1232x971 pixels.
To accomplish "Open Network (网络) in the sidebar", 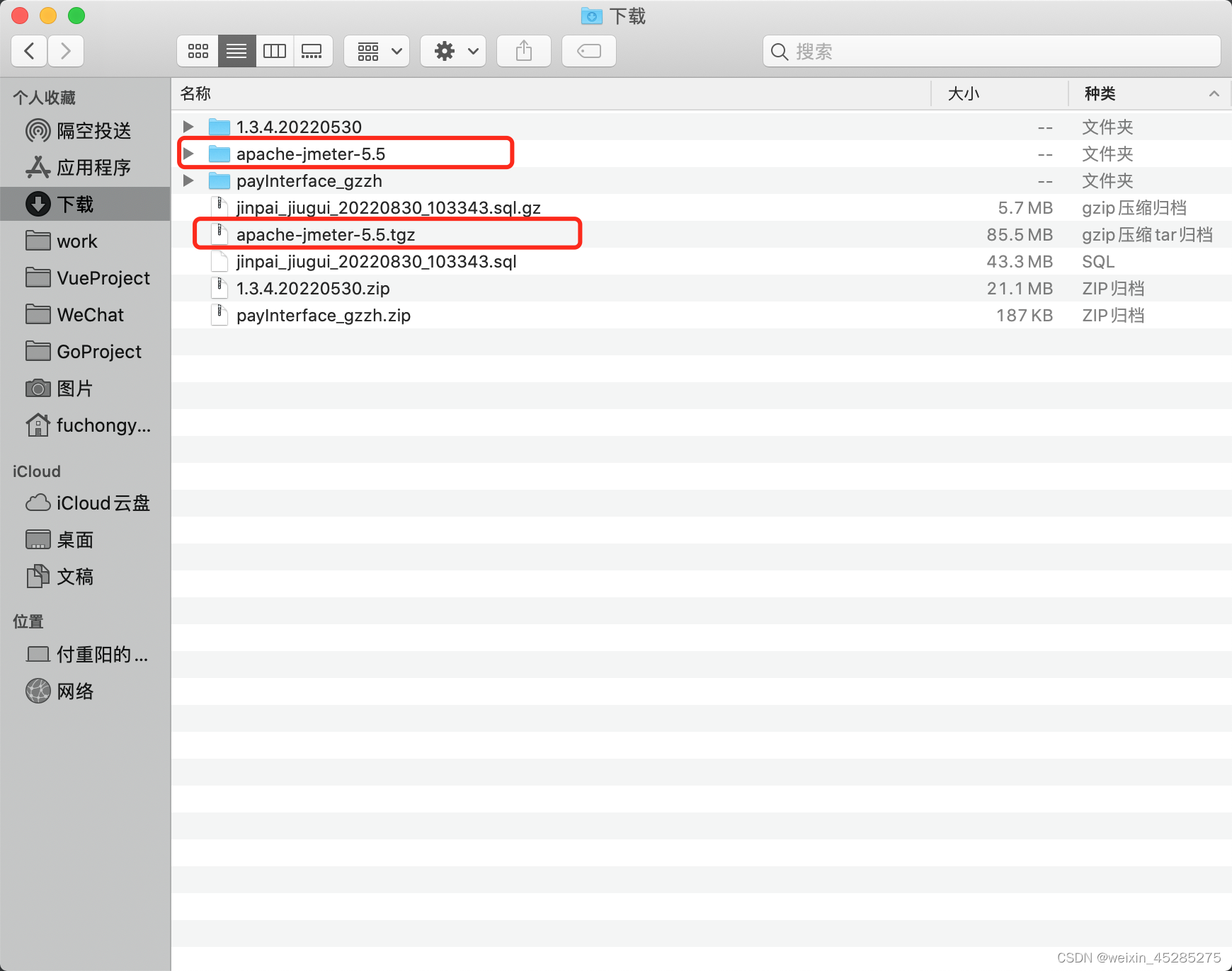I will (85, 691).
